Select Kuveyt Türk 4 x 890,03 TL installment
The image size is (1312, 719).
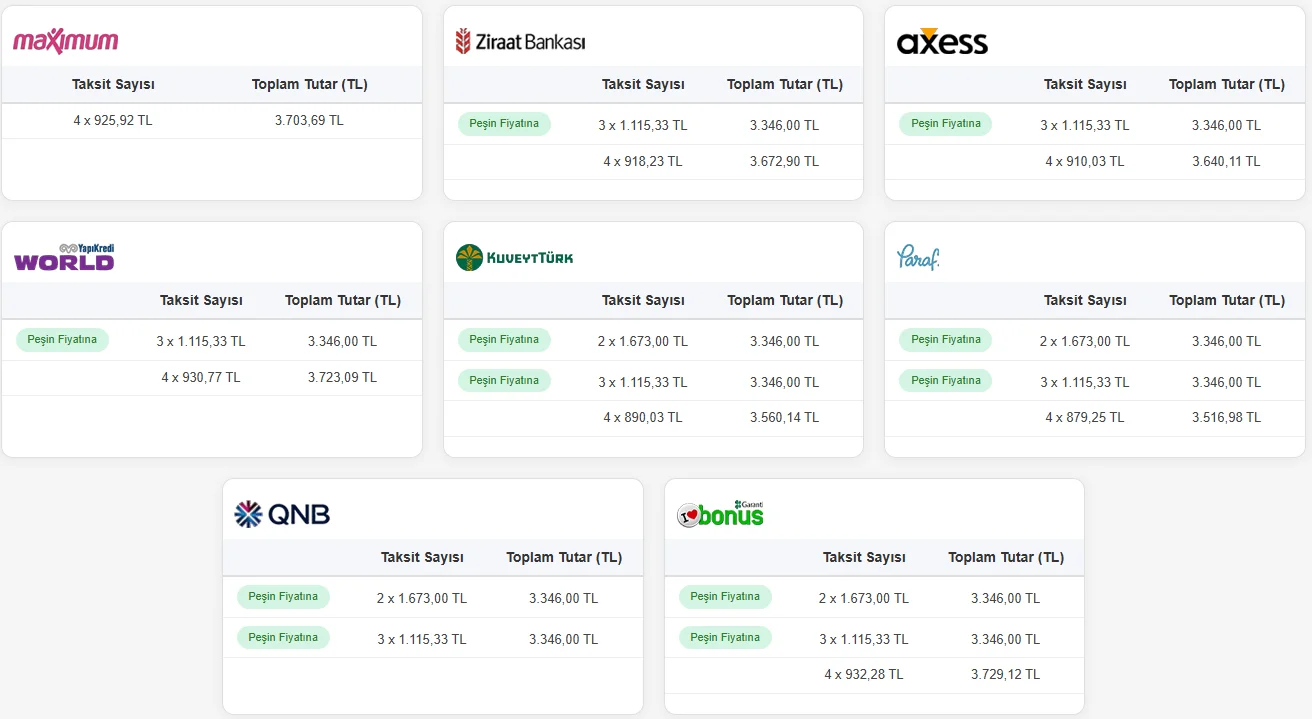point(643,418)
